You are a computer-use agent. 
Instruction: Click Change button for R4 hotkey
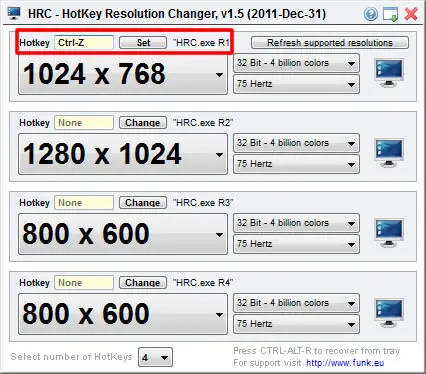pyautogui.click(x=143, y=283)
